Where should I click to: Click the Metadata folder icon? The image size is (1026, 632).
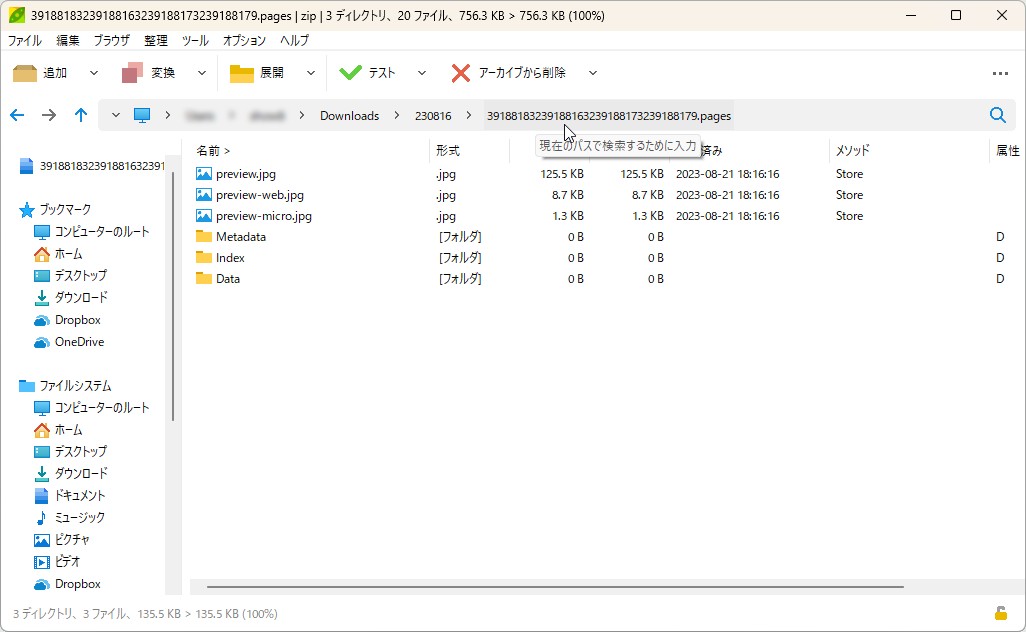coord(203,236)
